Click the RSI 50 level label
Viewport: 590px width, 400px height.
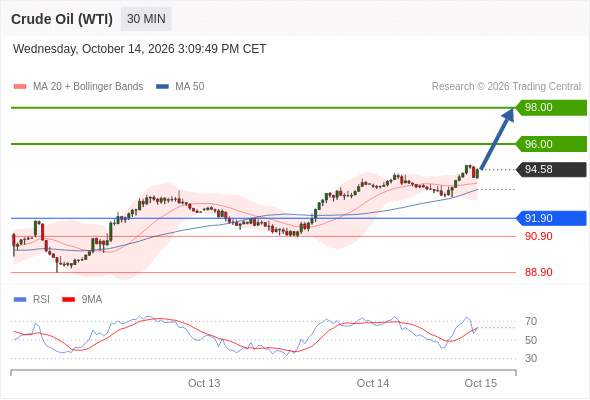pos(531,340)
